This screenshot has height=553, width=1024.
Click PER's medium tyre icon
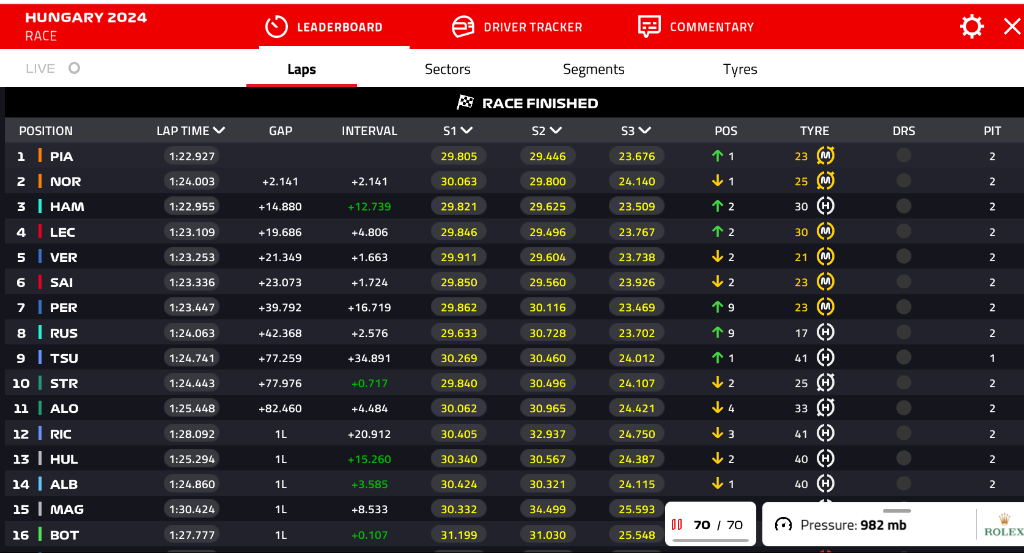click(825, 307)
